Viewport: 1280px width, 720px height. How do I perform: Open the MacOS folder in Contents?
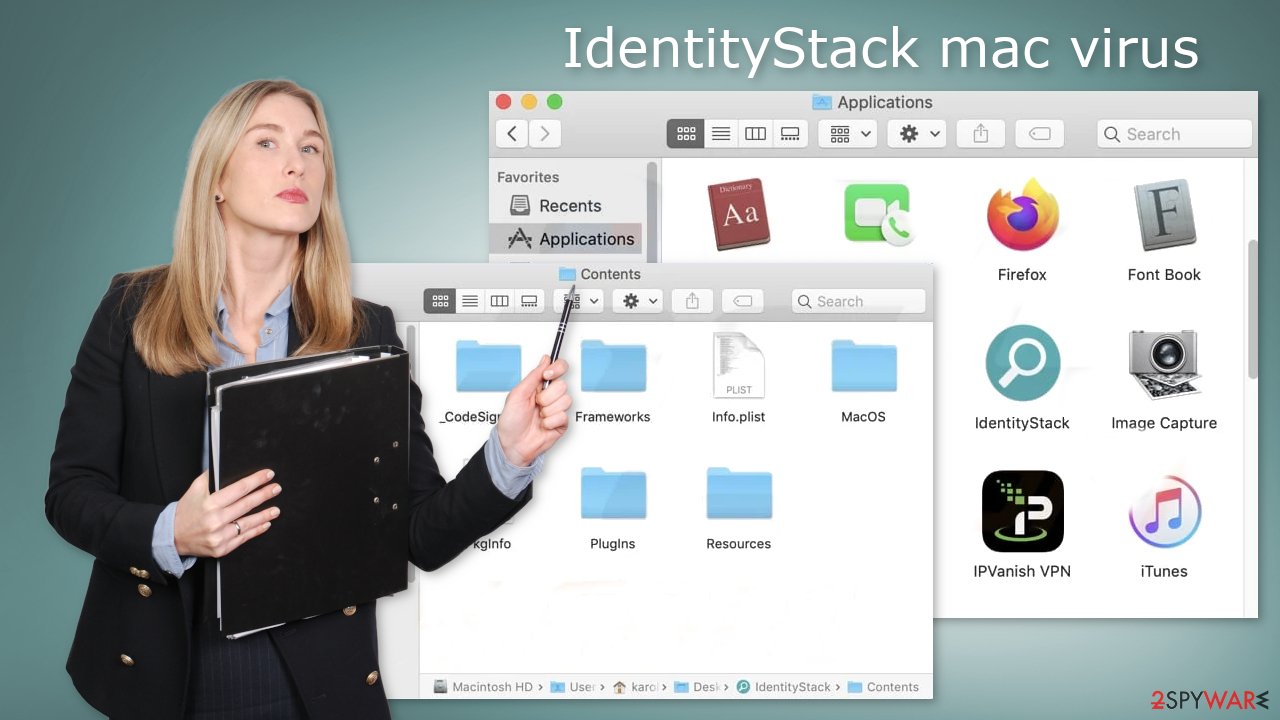coord(863,366)
